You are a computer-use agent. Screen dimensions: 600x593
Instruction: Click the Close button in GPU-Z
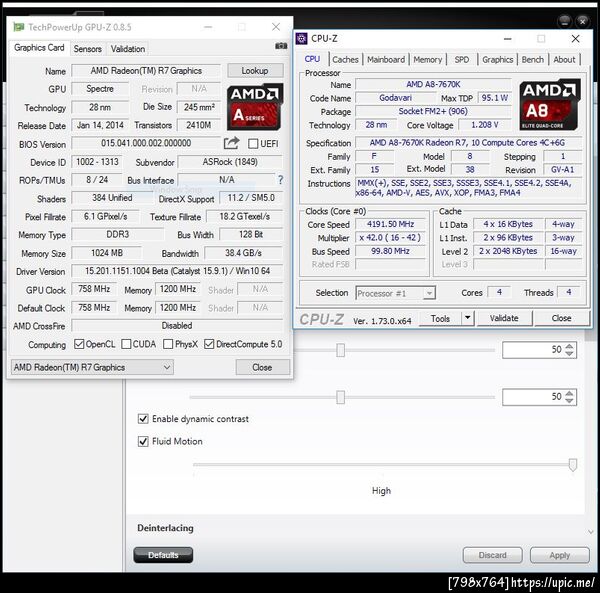point(262,367)
